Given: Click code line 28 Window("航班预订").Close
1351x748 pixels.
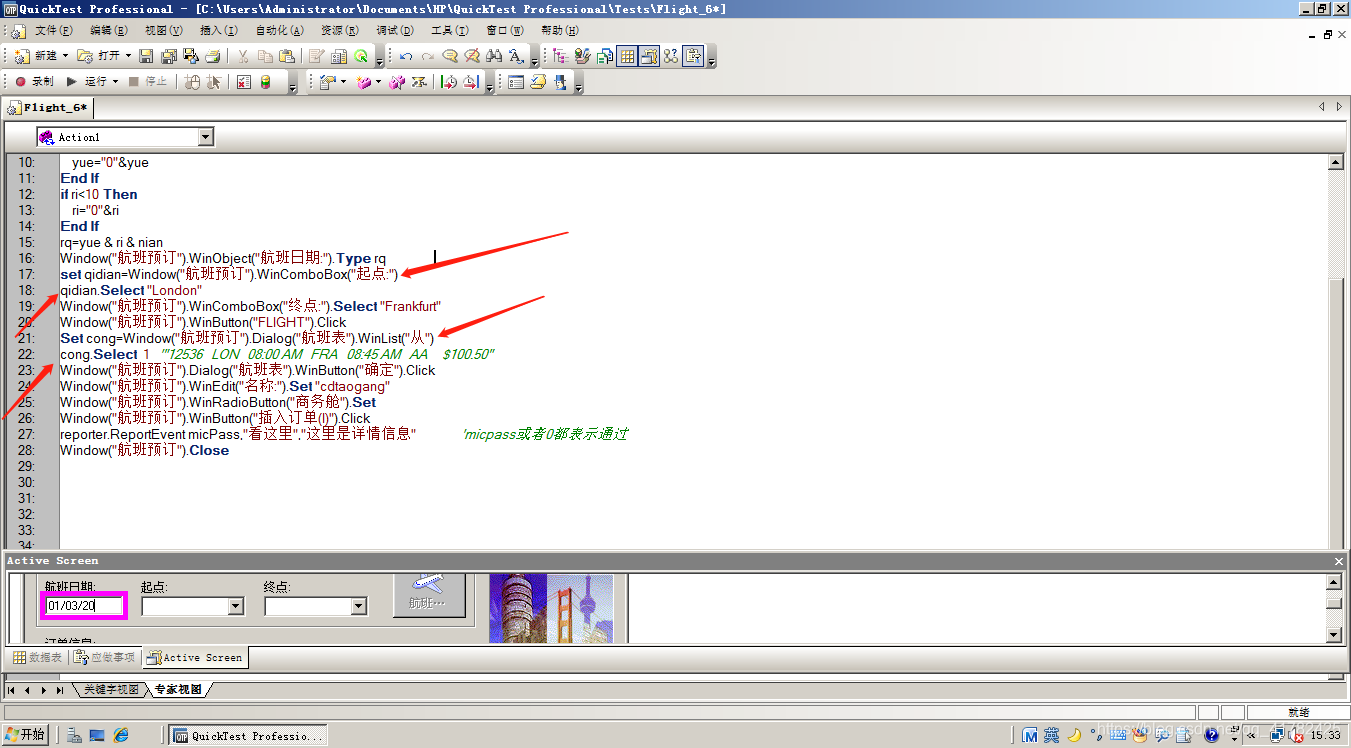Looking at the screenshot, I should click(x=144, y=450).
